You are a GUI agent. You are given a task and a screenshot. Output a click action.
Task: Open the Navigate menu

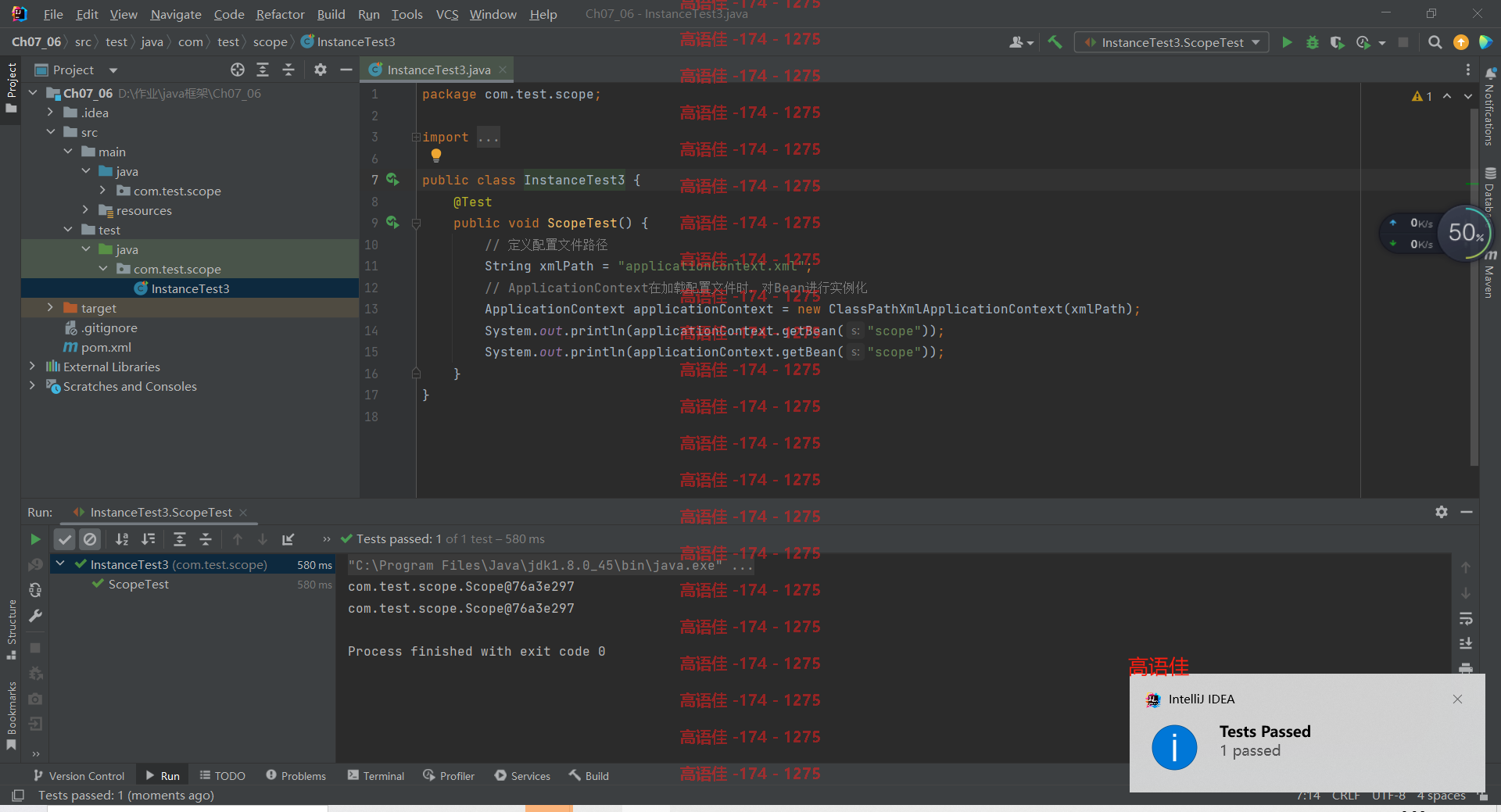click(x=175, y=14)
